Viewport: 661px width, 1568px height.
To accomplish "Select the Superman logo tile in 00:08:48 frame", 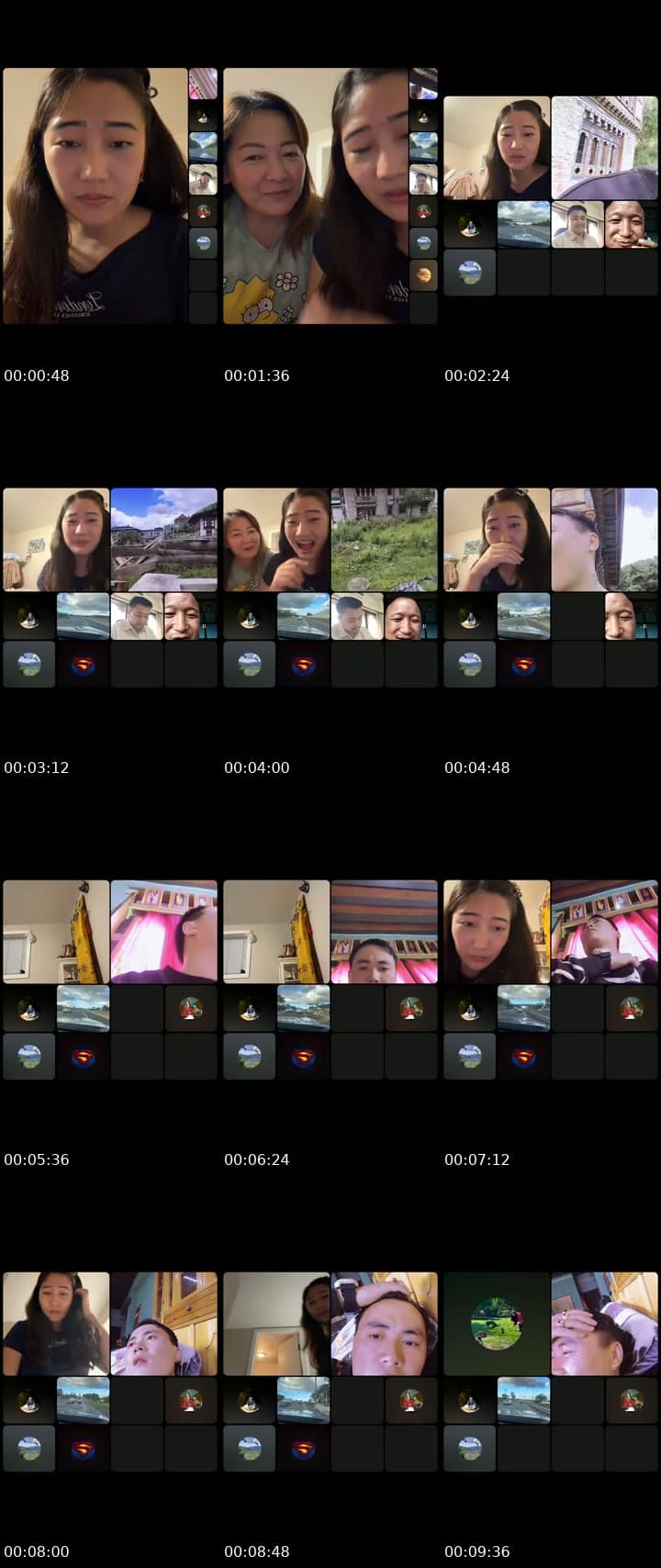I will coord(303,1449).
